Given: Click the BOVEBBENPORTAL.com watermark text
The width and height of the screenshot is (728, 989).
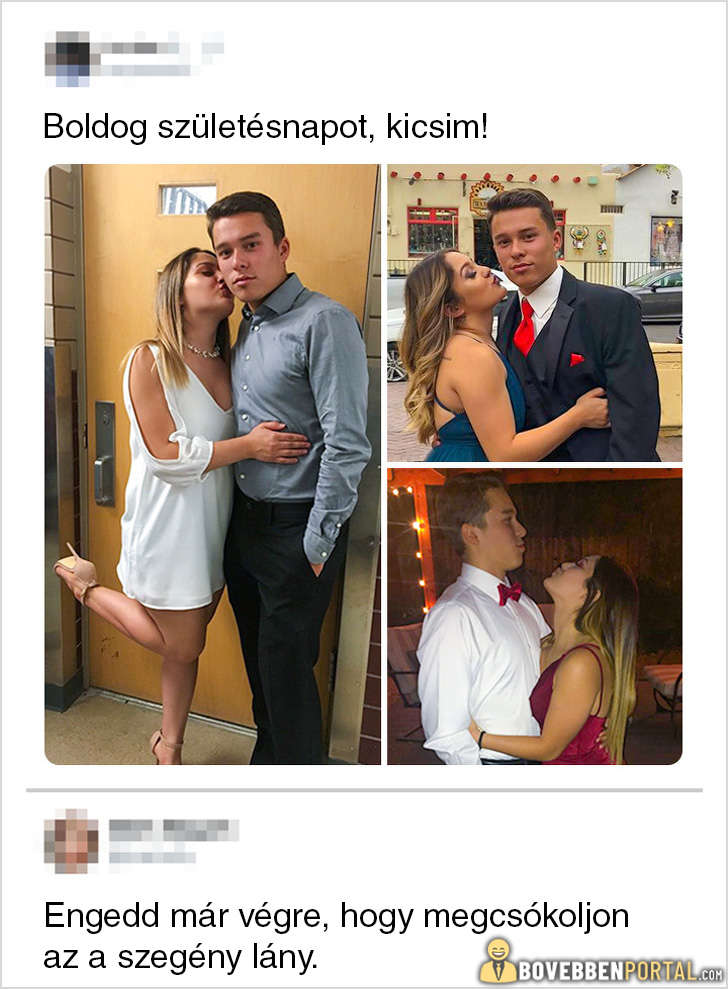Looking at the screenshot, I should (x=620, y=971).
